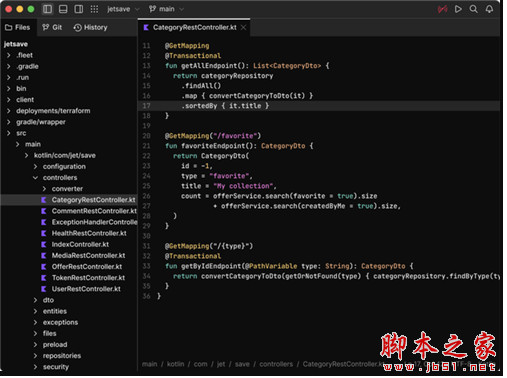507x378 pixels.
Task: Expand the converter folder
Action: coord(44,189)
